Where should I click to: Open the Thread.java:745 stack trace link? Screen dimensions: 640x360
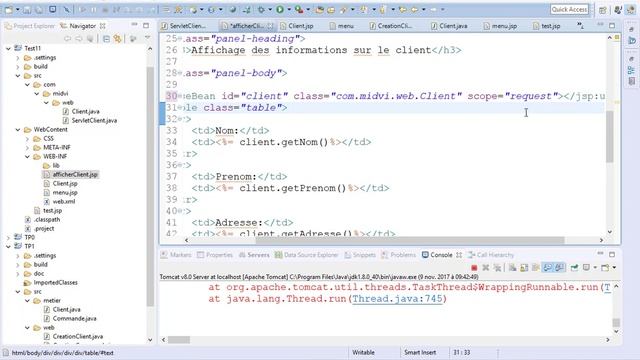tap(397, 299)
